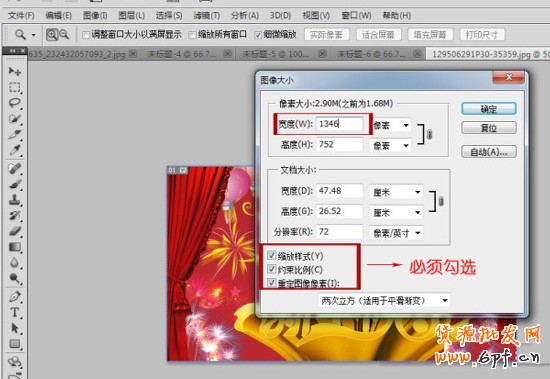Select the Brush tool
Viewport: 550px width, 379px height.
tap(14, 184)
